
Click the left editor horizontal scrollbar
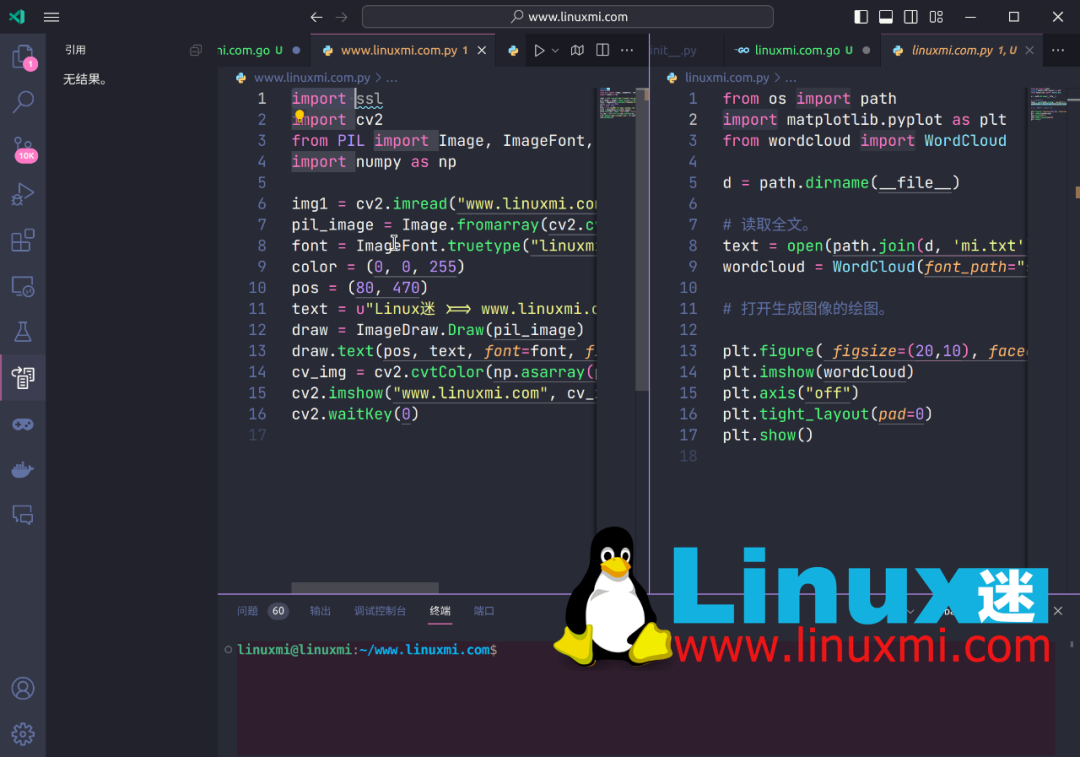(x=364, y=588)
